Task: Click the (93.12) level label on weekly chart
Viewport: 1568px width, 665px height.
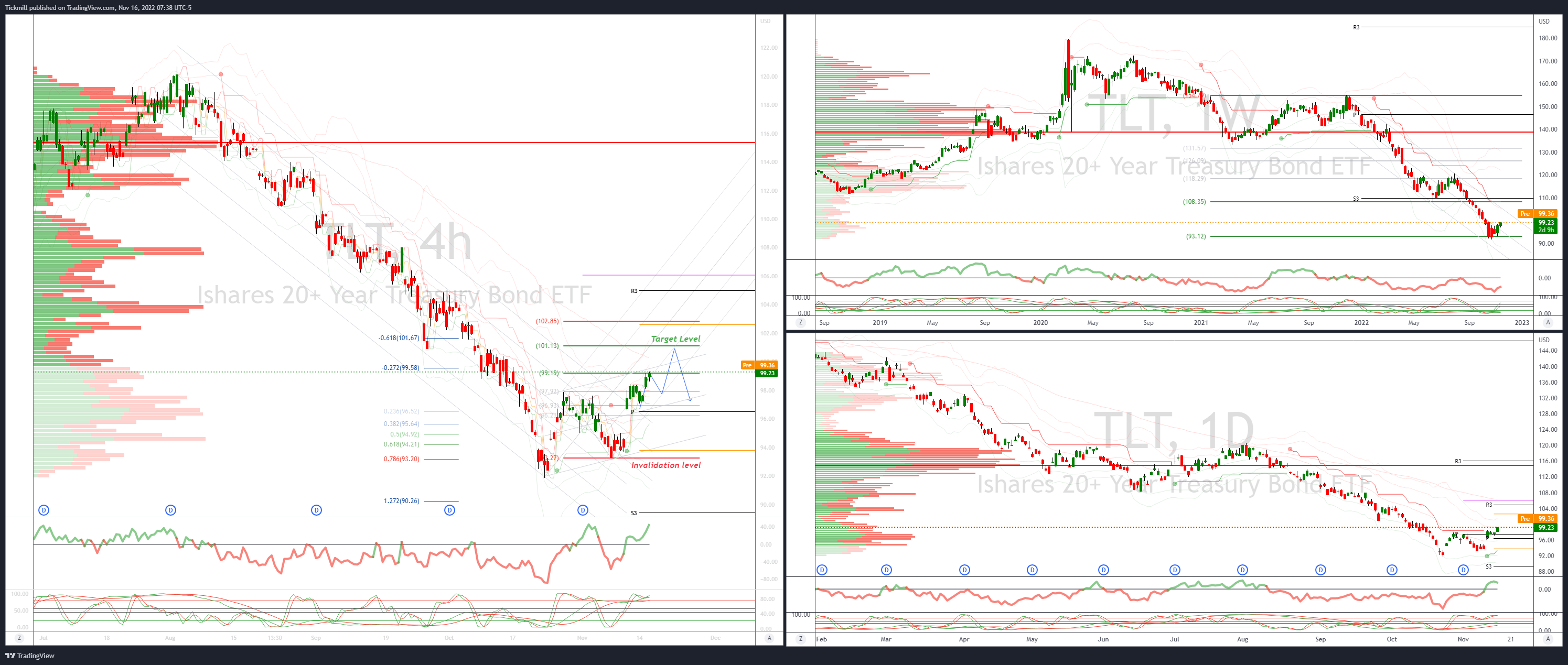Action: click(x=1196, y=236)
